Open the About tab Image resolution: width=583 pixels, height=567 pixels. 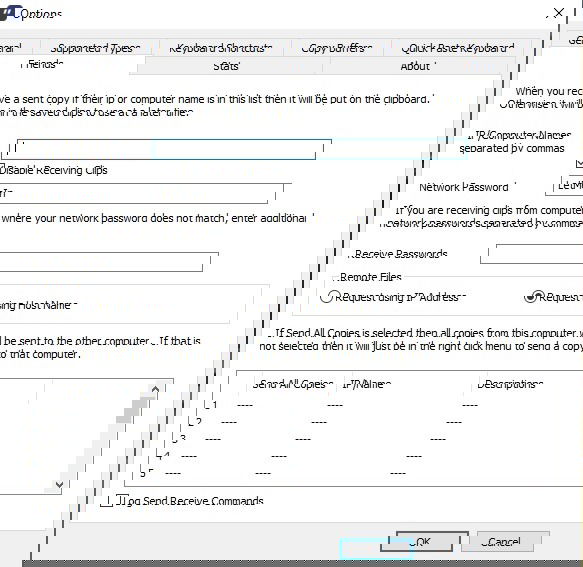click(415, 66)
